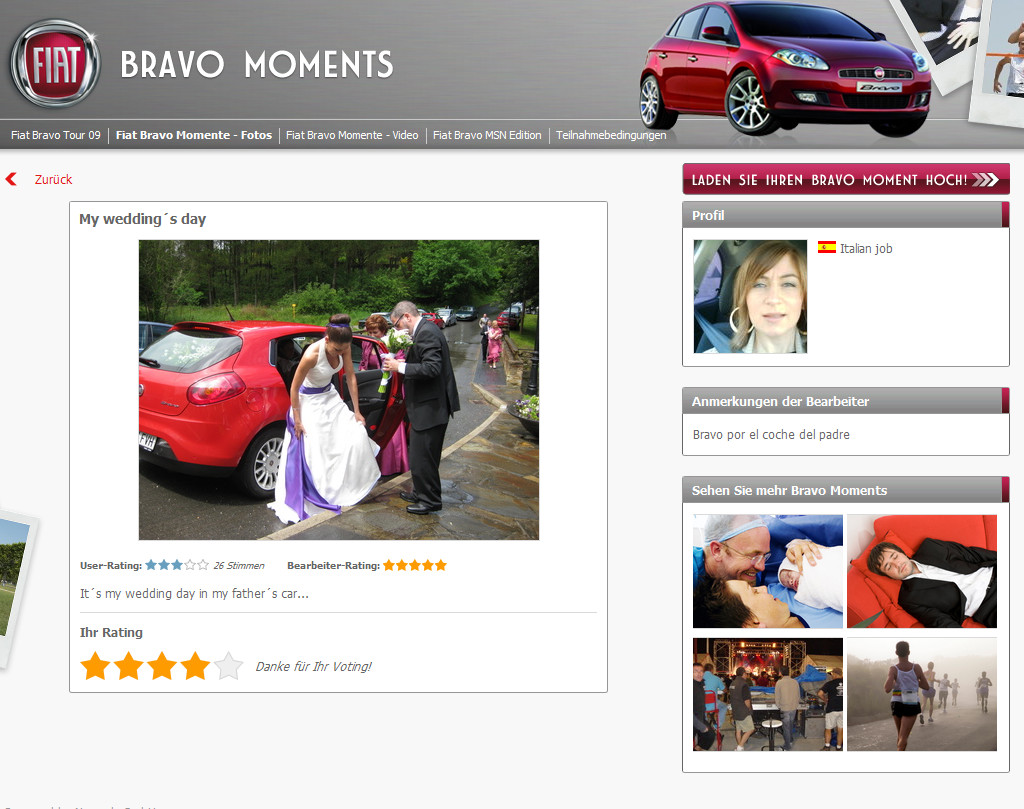Image resolution: width=1024 pixels, height=809 pixels.
Task: Click the Danke für Ihr Voting message
Action: click(x=313, y=667)
